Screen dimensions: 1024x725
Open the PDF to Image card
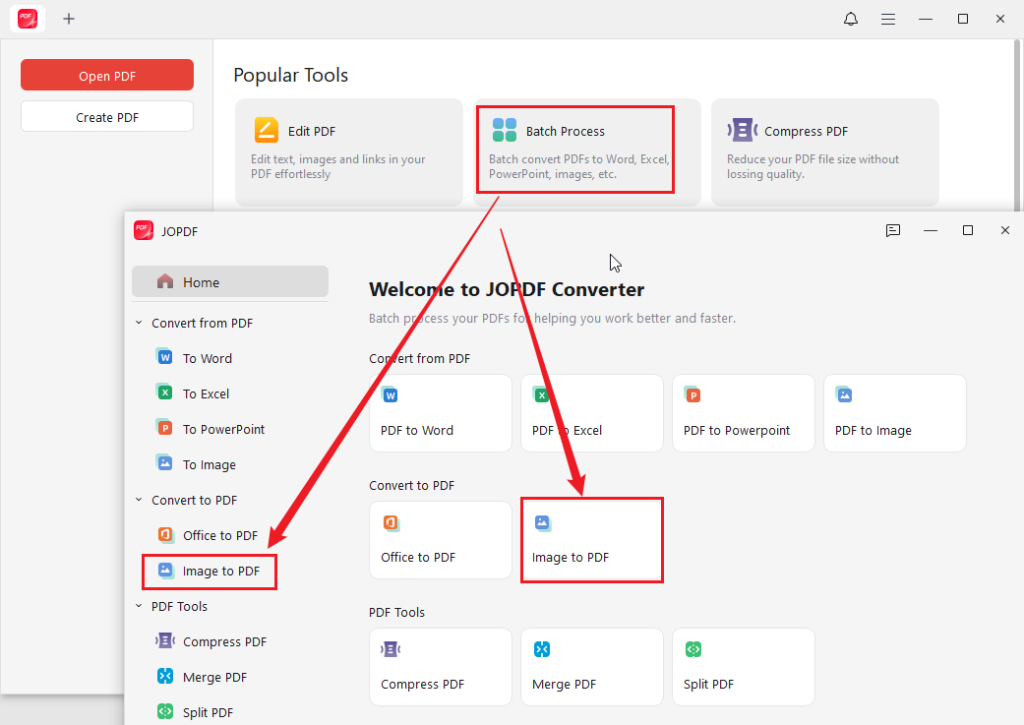coord(895,413)
